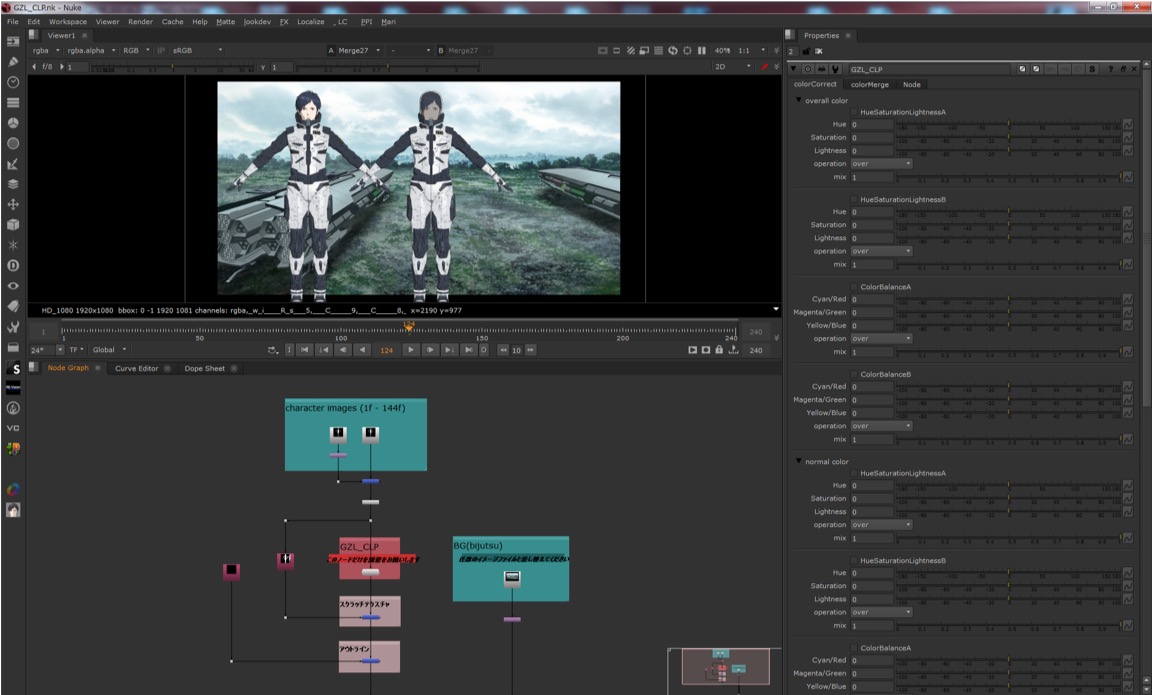
Task: Open the Filter nodes menu (circle icon)
Action: tap(12, 144)
